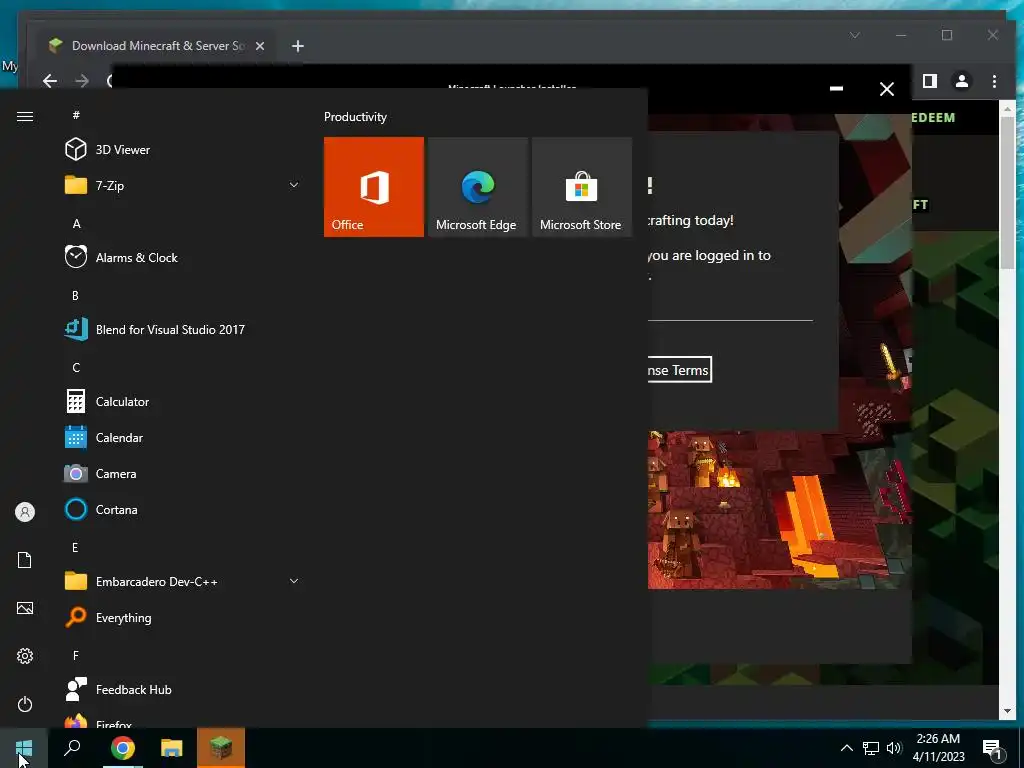Open the Microsoft Store tile
Viewport: 1024px width, 768px height.
pyautogui.click(x=582, y=187)
